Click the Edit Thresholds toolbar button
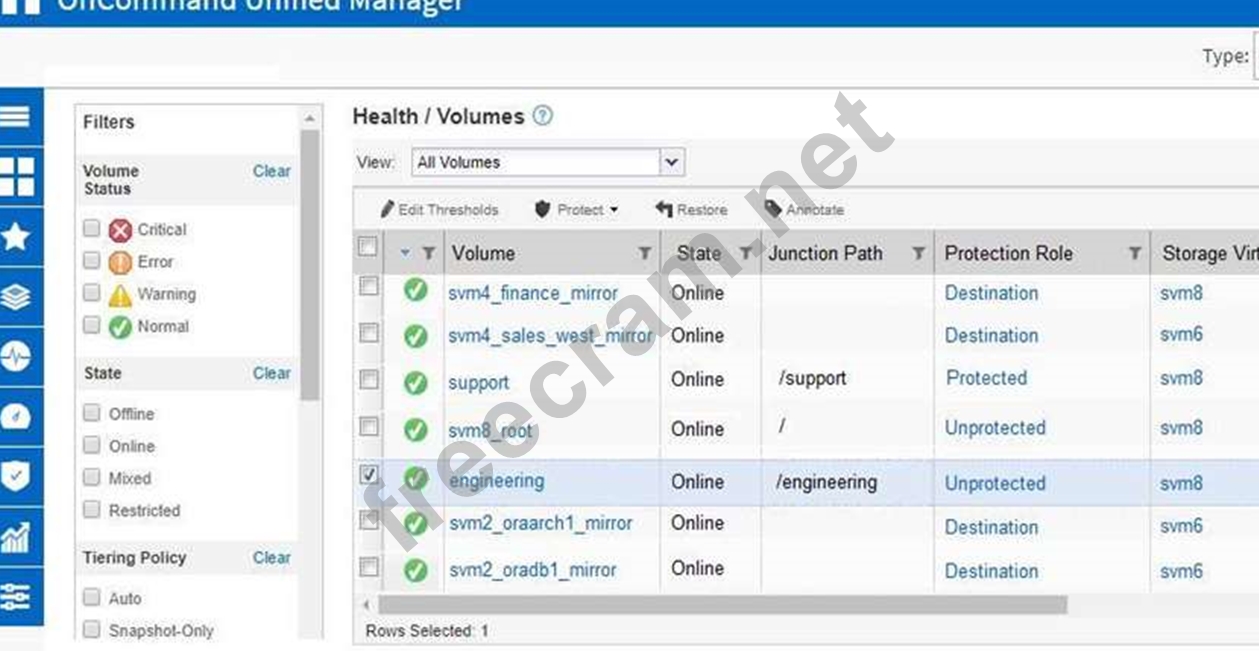This screenshot has width=1259, height=651. (439, 210)
